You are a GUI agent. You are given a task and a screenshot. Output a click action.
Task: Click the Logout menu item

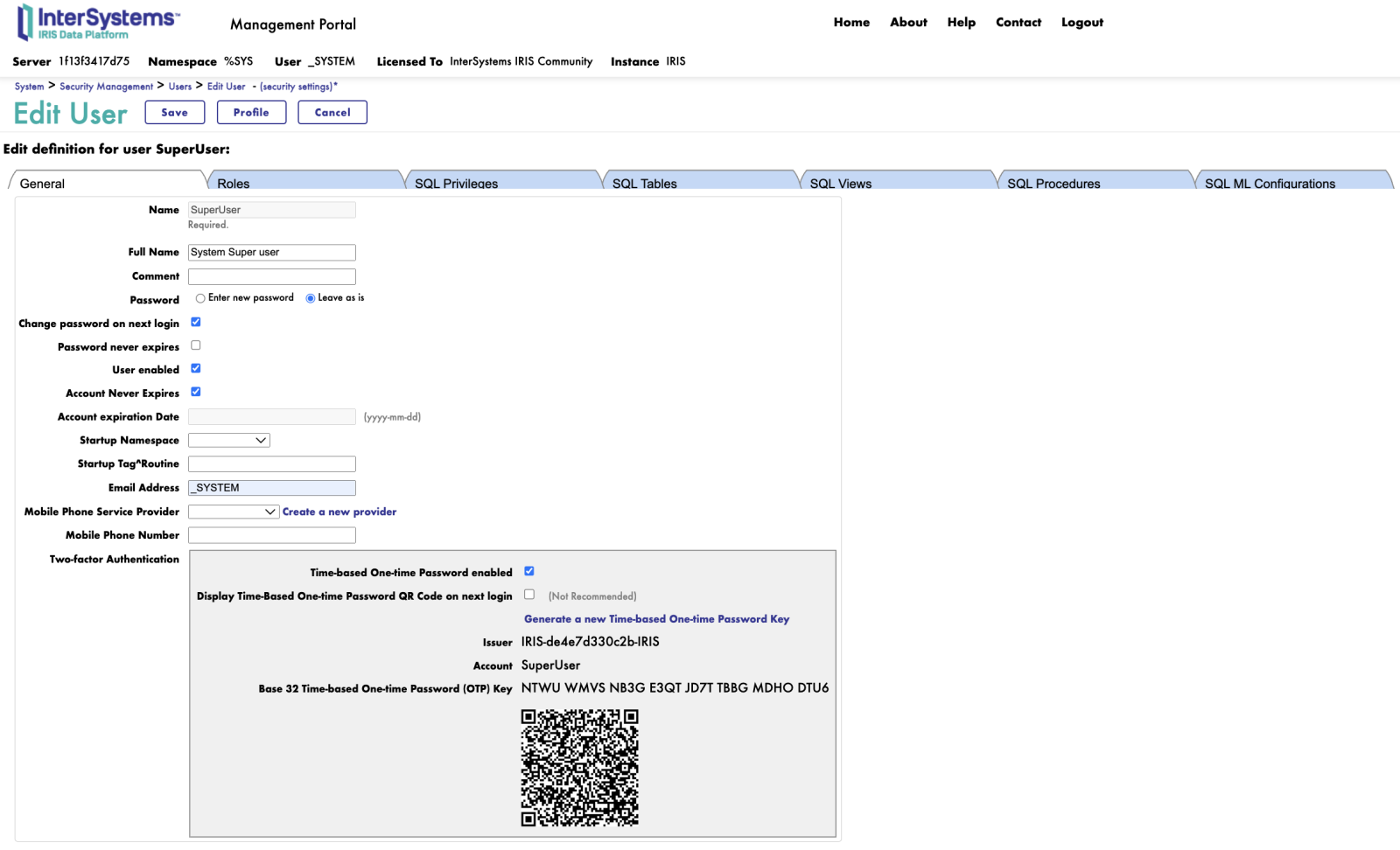(1081, 23)
